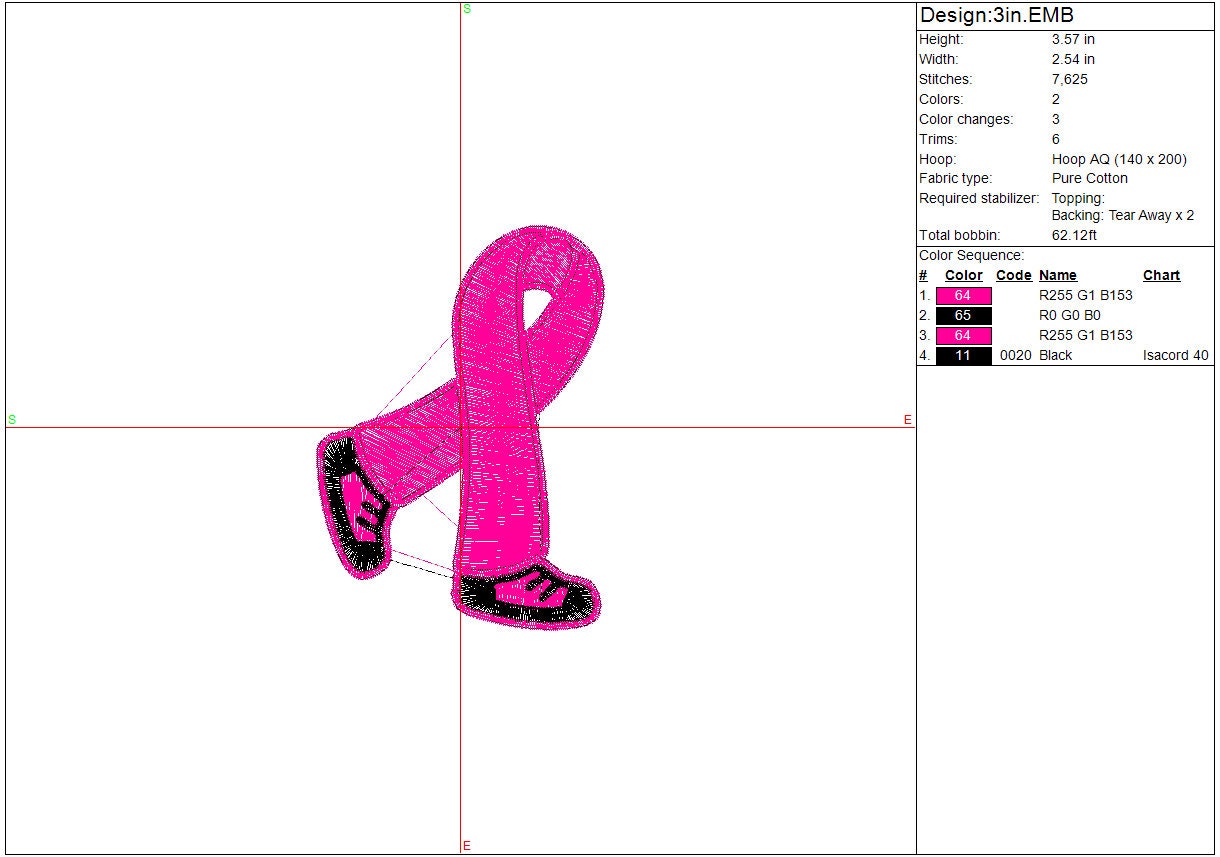Image resolution: width=1220 pixels, height=857 pixels.
Task: Click the R0 G0 B0 color name
Action: 1070,316
